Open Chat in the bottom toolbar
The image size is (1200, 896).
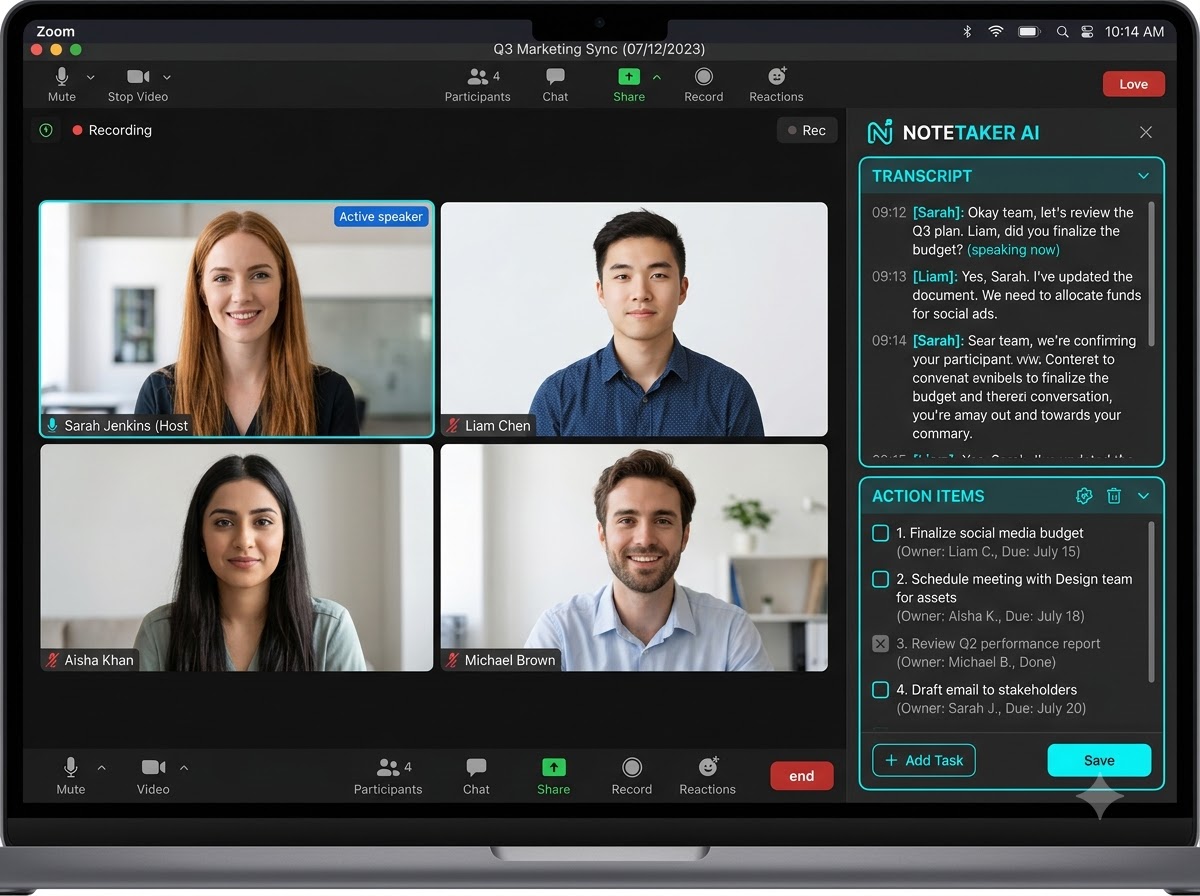[x=476, y=777]
